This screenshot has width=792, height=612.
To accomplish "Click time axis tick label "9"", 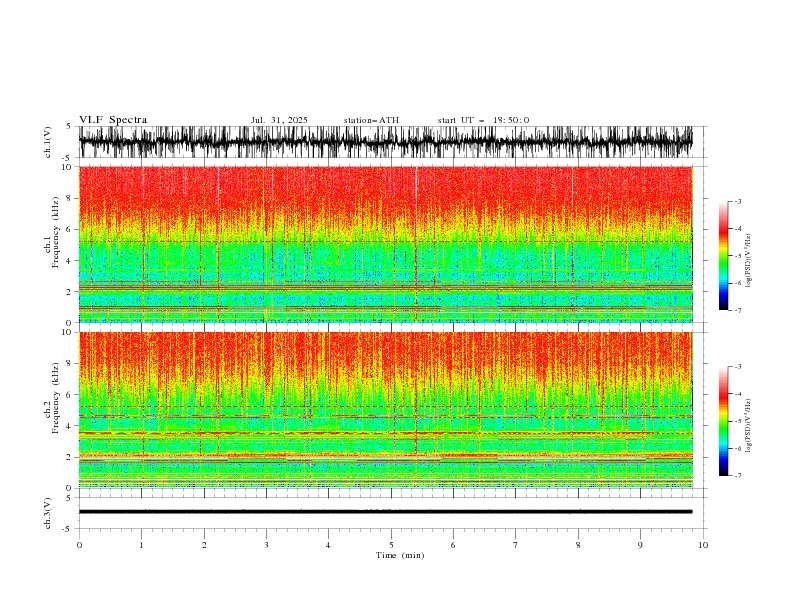I will [x=640, y=545].
